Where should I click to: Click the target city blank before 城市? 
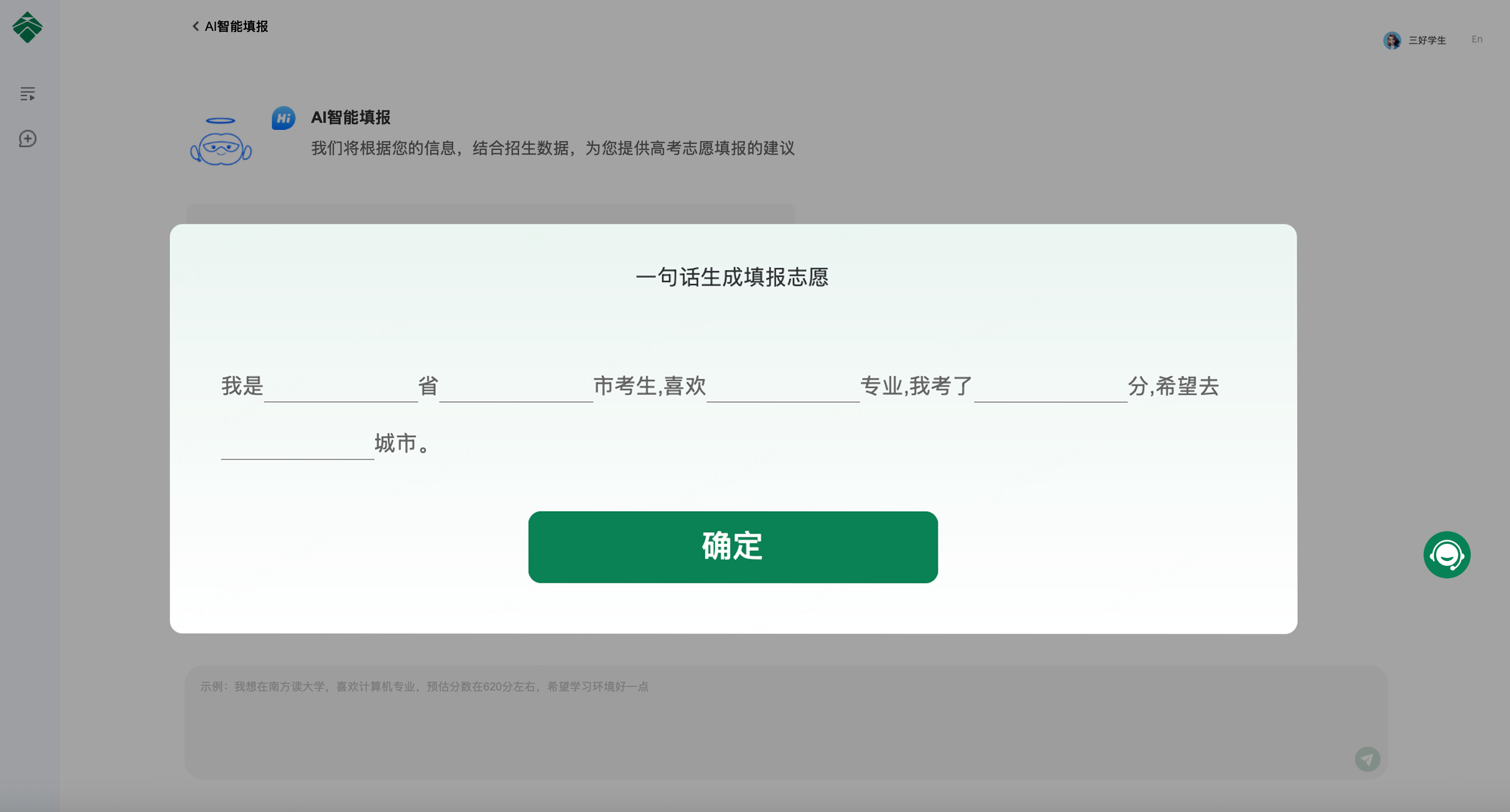297,446
